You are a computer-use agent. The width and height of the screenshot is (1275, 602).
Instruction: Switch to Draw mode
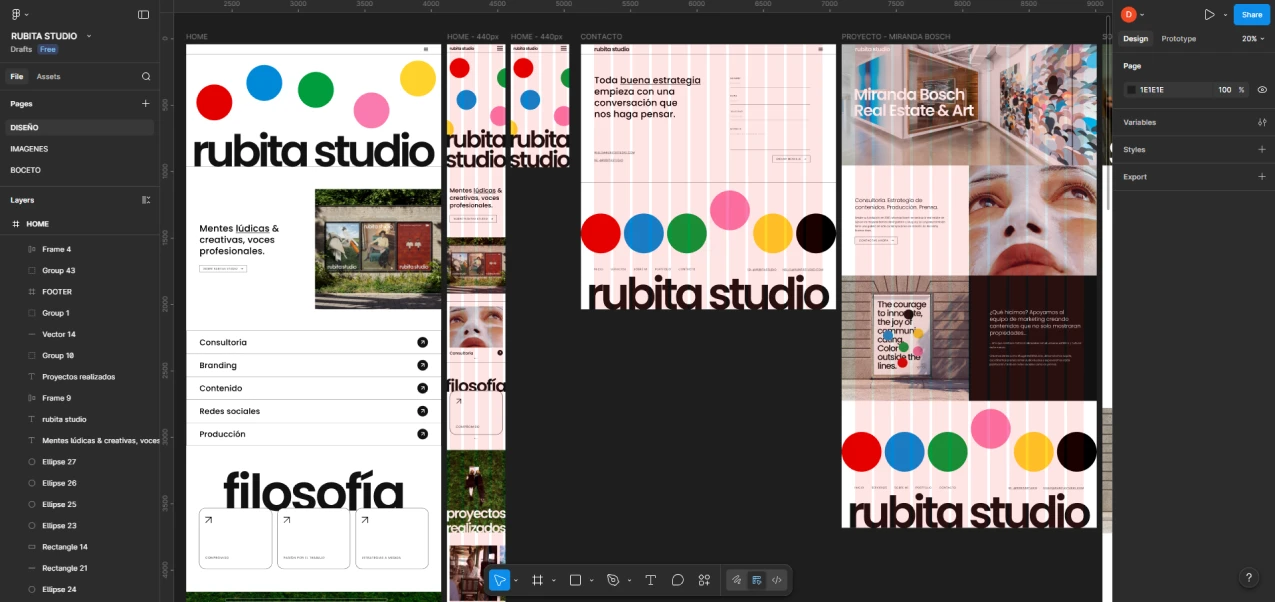[x=737, y=580]
